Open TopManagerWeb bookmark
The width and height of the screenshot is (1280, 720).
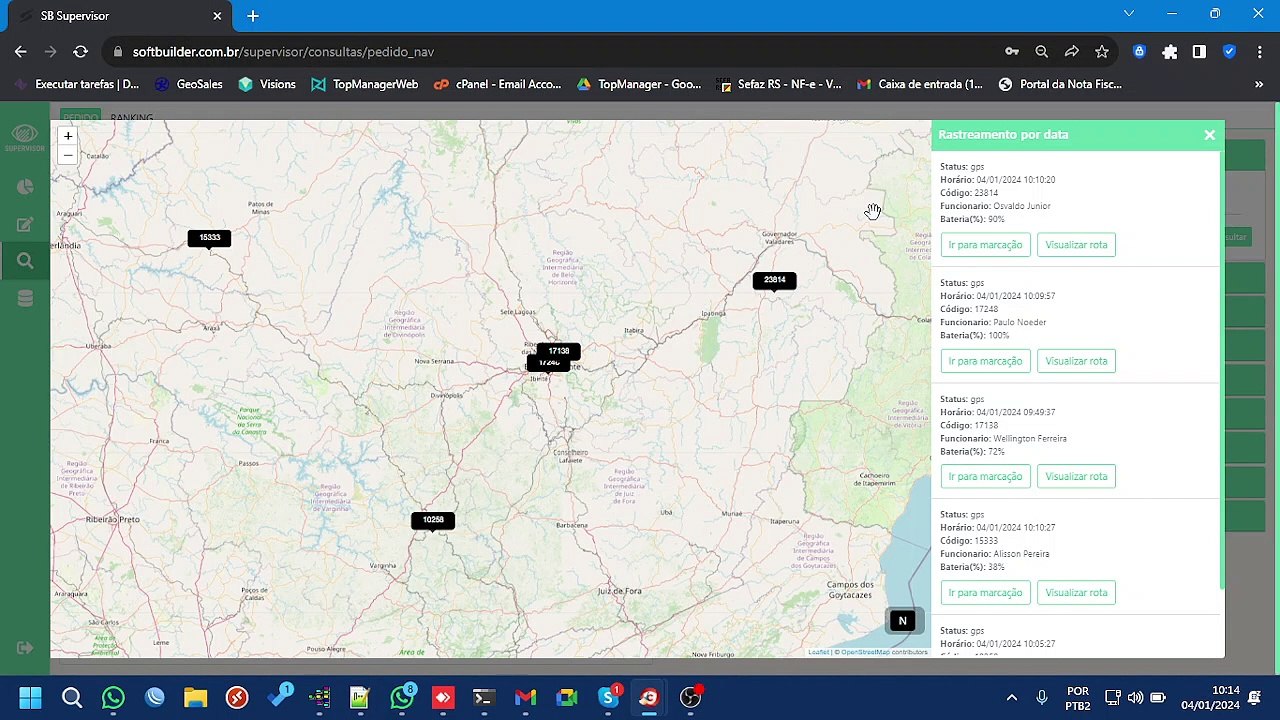point(365,84)
